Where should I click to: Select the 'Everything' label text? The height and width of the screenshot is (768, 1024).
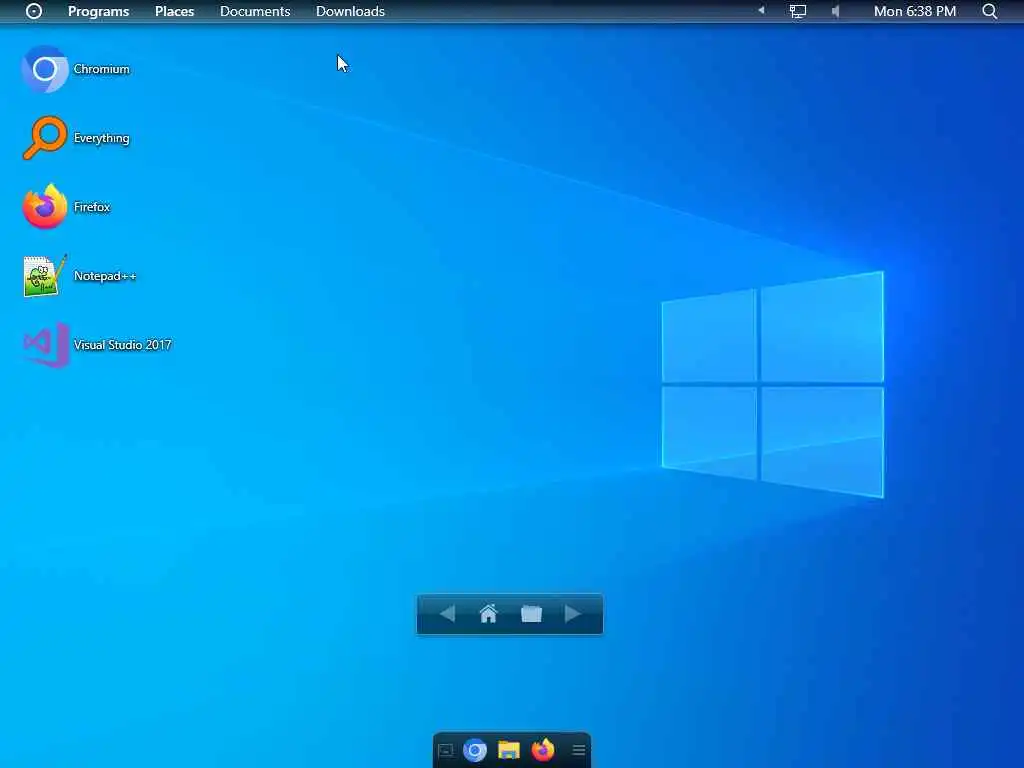(101, 138)
